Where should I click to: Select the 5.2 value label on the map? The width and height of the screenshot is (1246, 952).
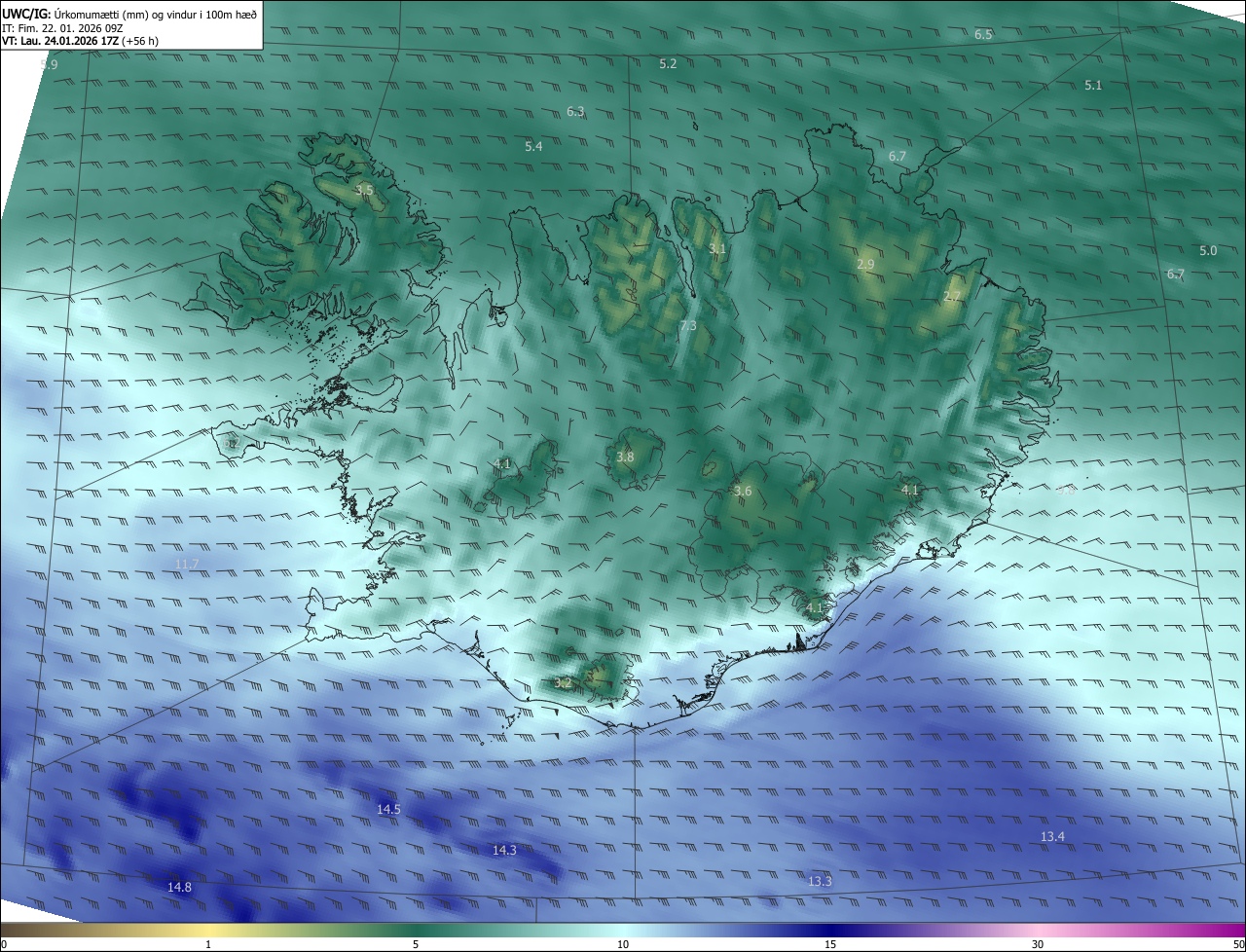[668, 64]
